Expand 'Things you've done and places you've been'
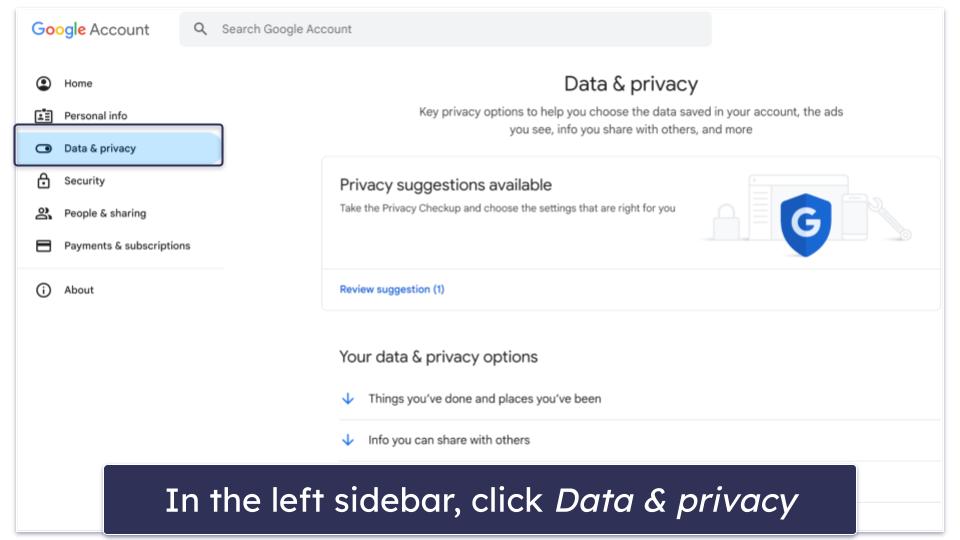Viewport: 960px width, 540px height. point(348,398)
